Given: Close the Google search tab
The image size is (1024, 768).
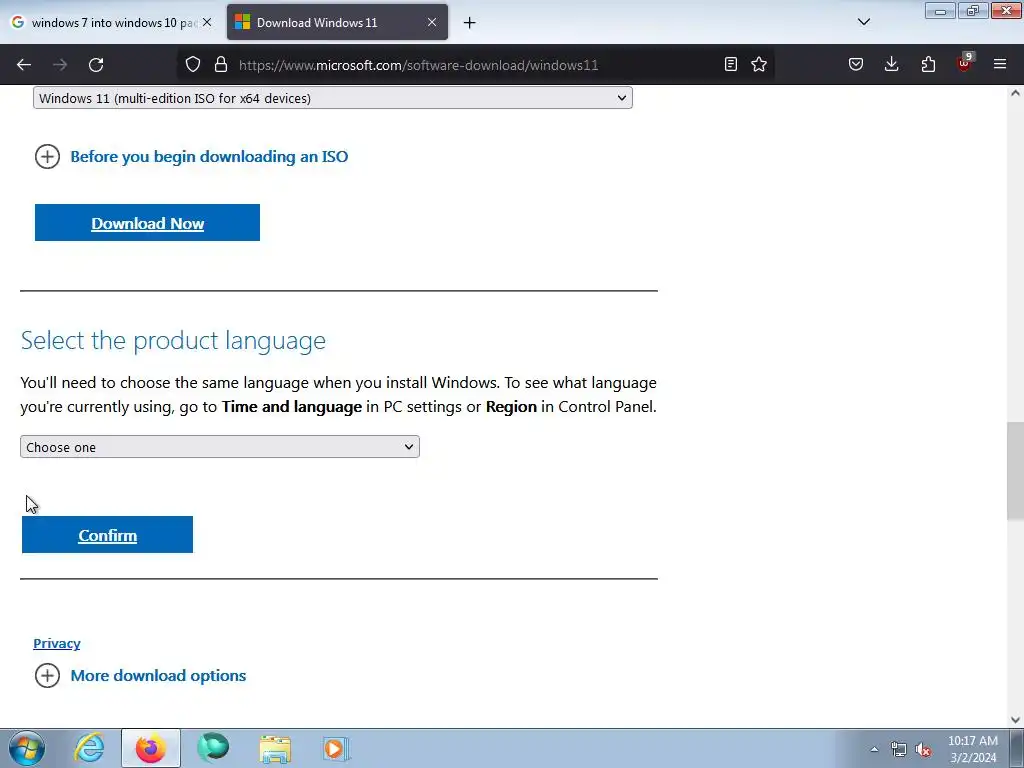Looking at the screenshot, I should 206,22.
